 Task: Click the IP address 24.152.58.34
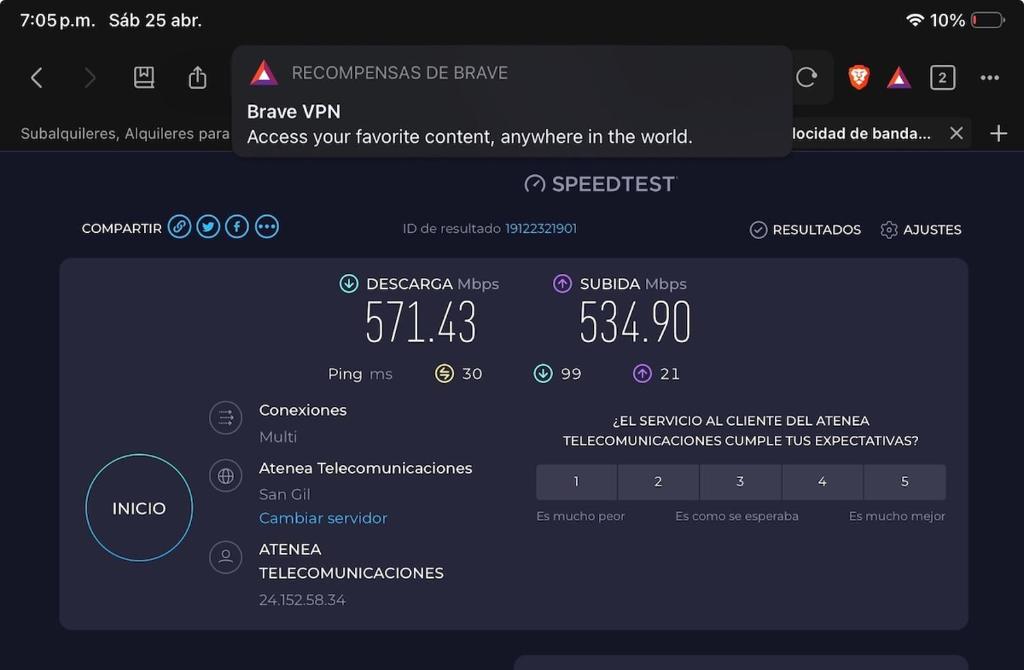click(302, 599)
